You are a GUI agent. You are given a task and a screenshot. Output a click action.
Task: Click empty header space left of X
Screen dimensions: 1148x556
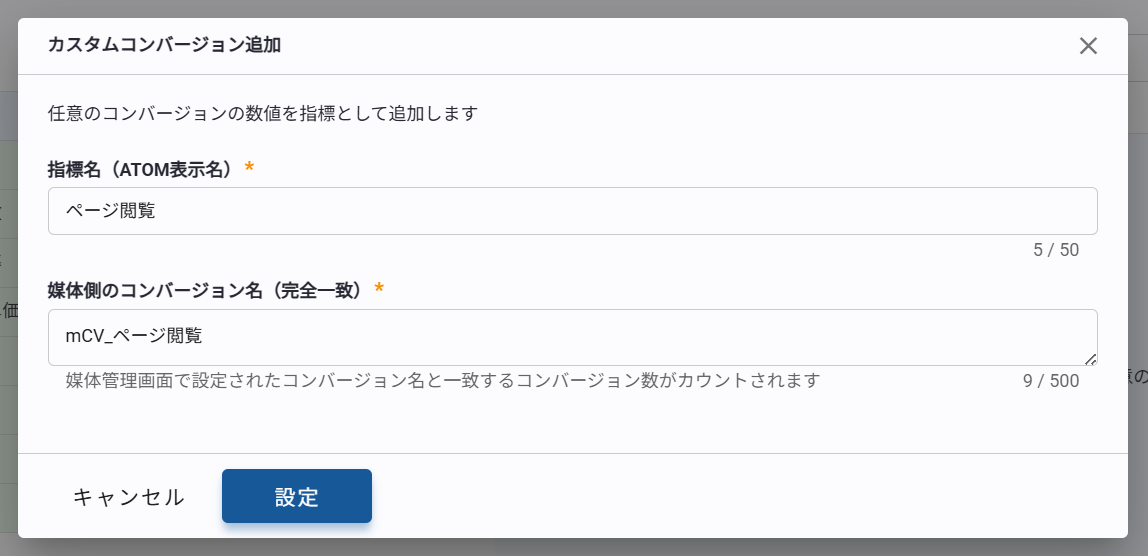click(x=700, y=46)
